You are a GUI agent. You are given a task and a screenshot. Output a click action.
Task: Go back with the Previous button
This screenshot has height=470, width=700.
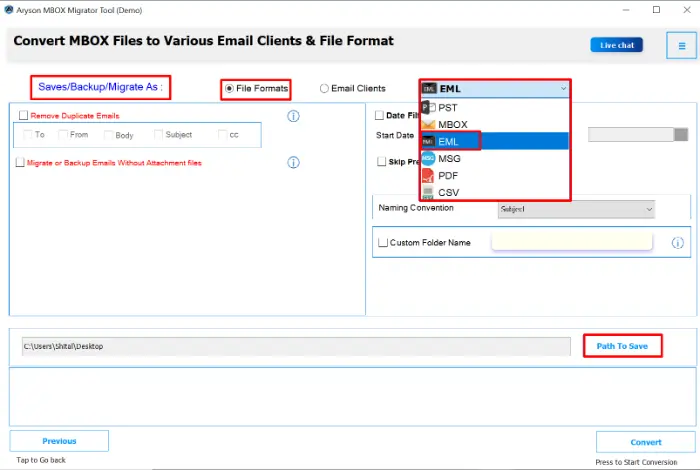[59, 441]
